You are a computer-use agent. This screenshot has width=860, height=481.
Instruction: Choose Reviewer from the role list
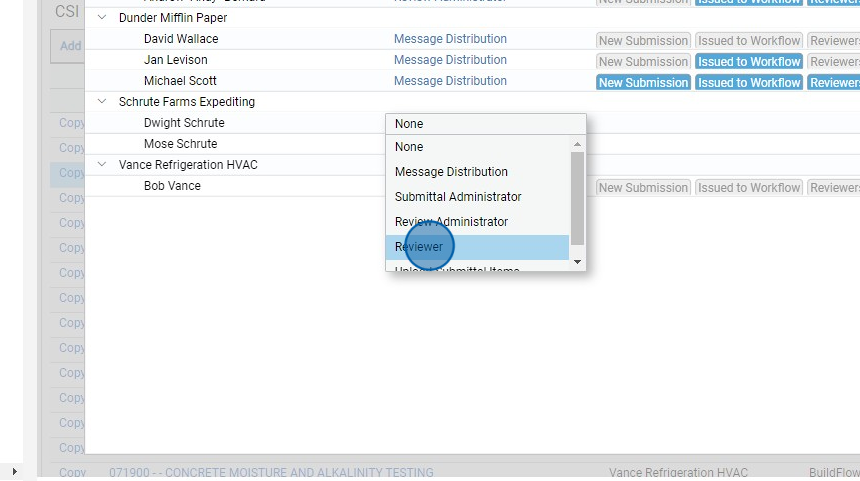point(477,247)
